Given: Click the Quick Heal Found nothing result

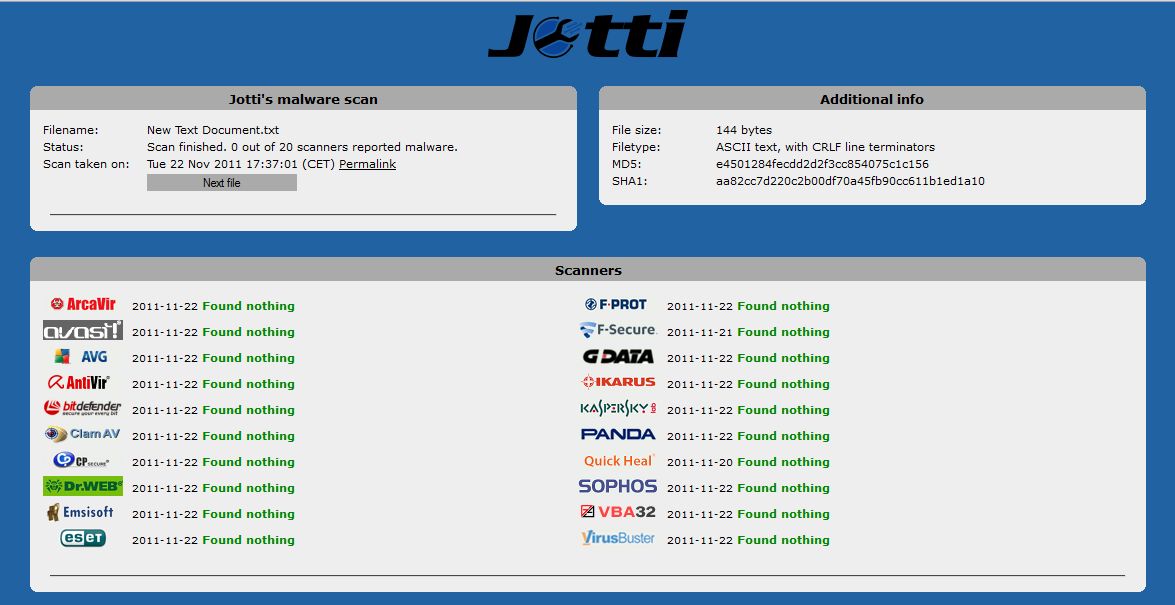Looking at the screenshot, I should pos(783,462).
